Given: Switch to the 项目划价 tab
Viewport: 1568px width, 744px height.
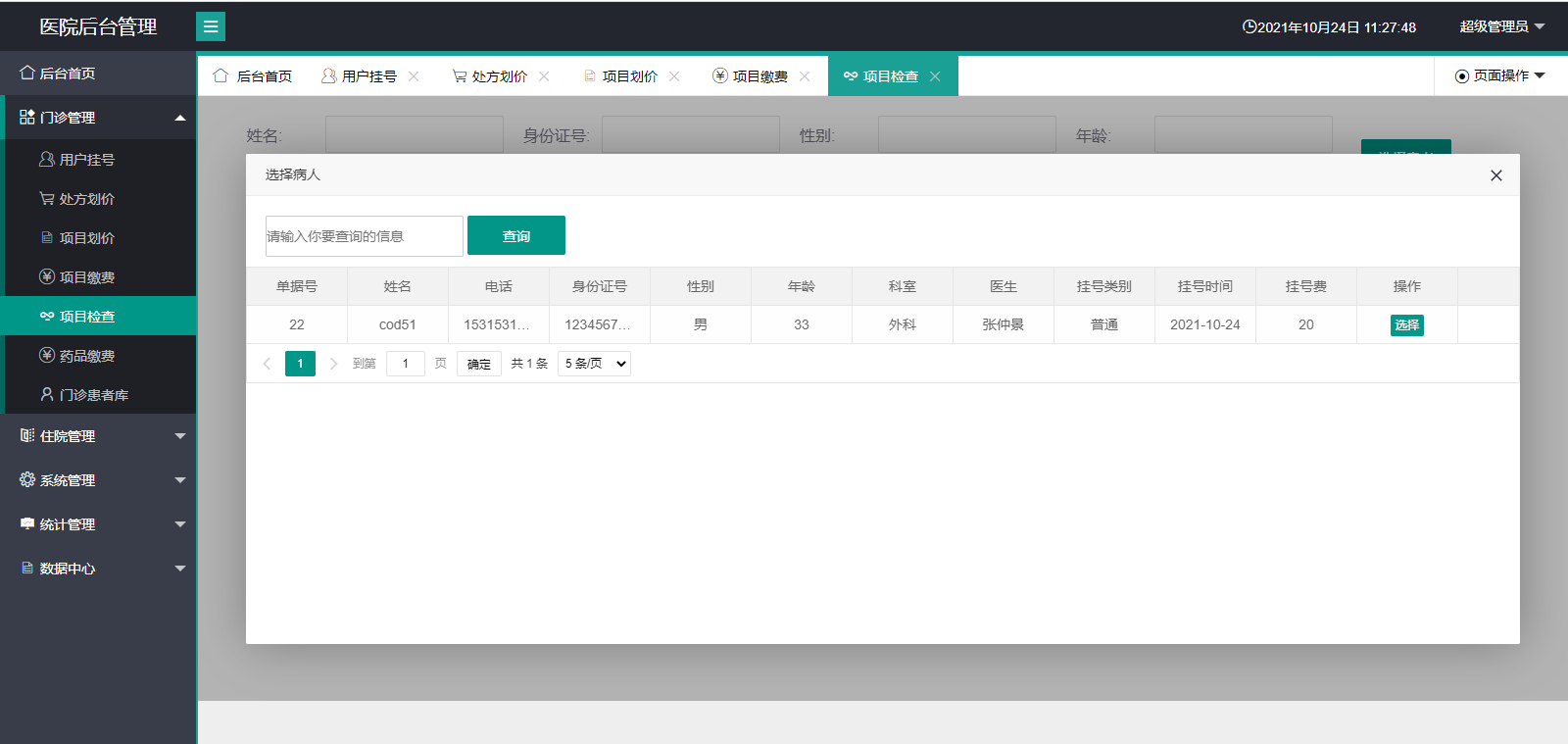Looking at the screenshot, I should (629, 76).
